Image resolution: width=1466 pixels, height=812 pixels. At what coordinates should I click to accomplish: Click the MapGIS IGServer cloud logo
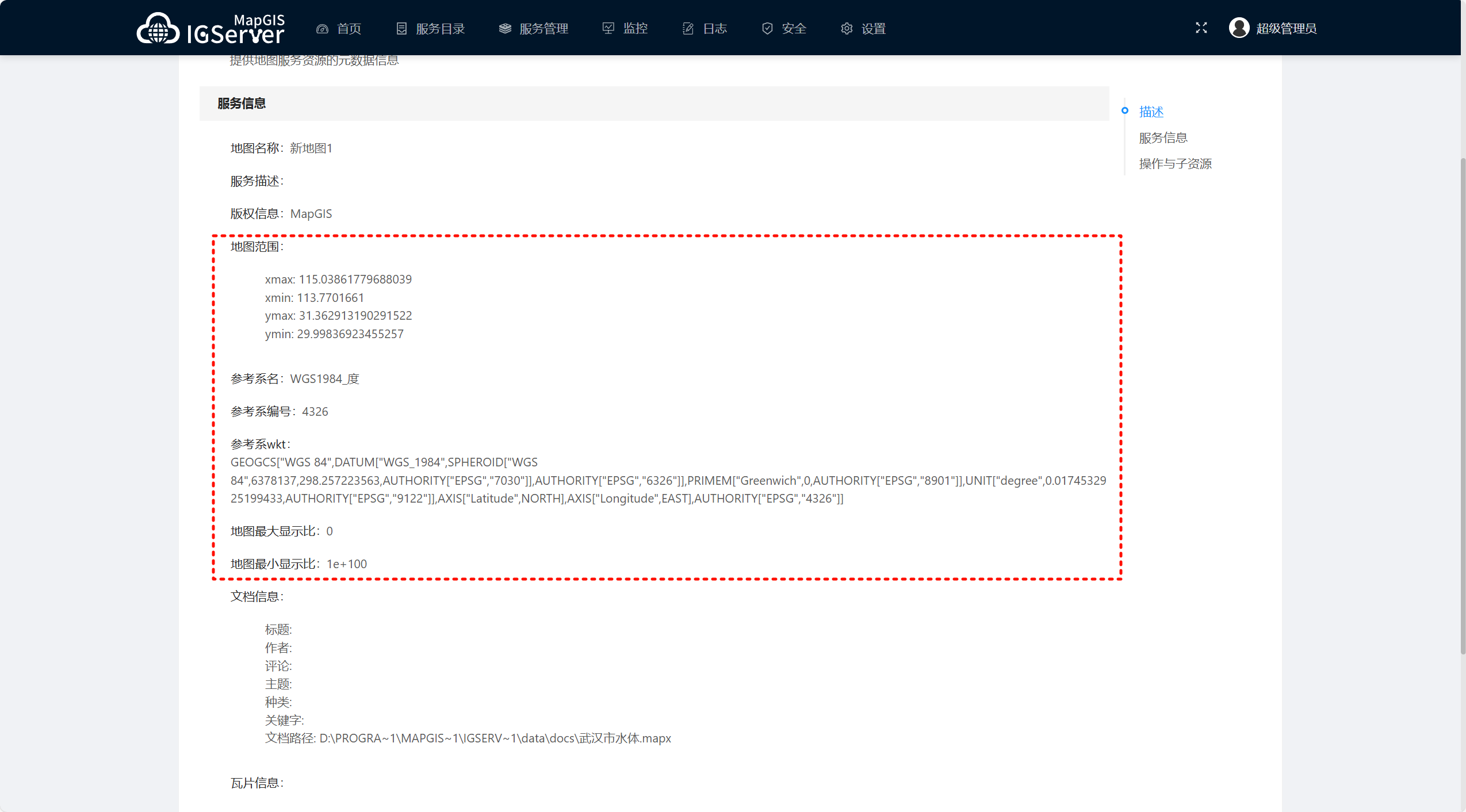click(158, 29)
